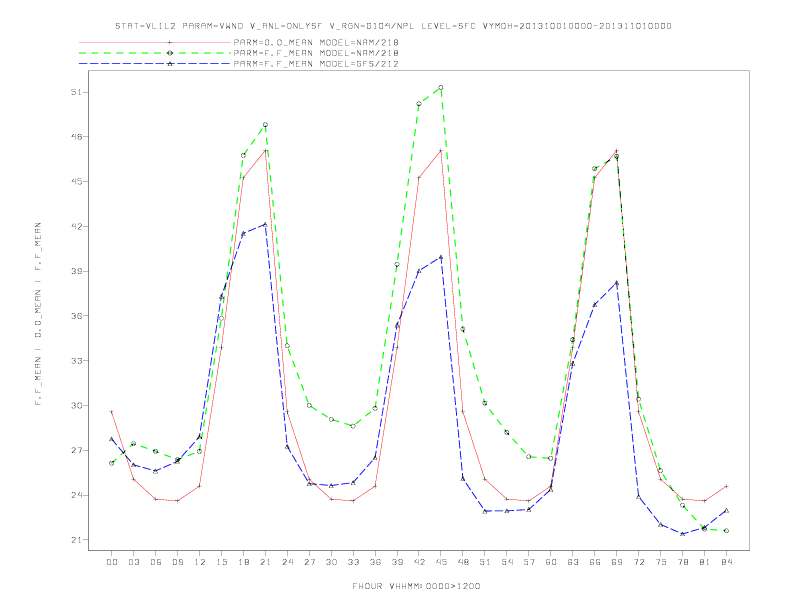Click x-axis forecast hour label 66
Image resolution: width=792 pixels, height=612 pixels.
595,562
